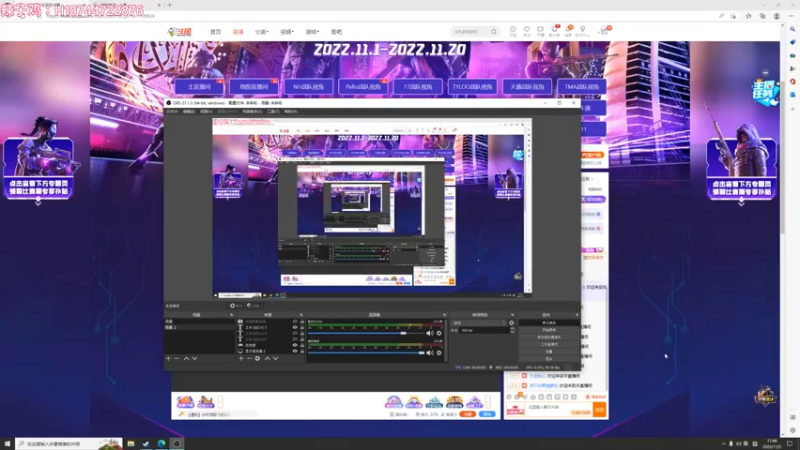Expand the right side banner chevron

(x=741, y=203)
